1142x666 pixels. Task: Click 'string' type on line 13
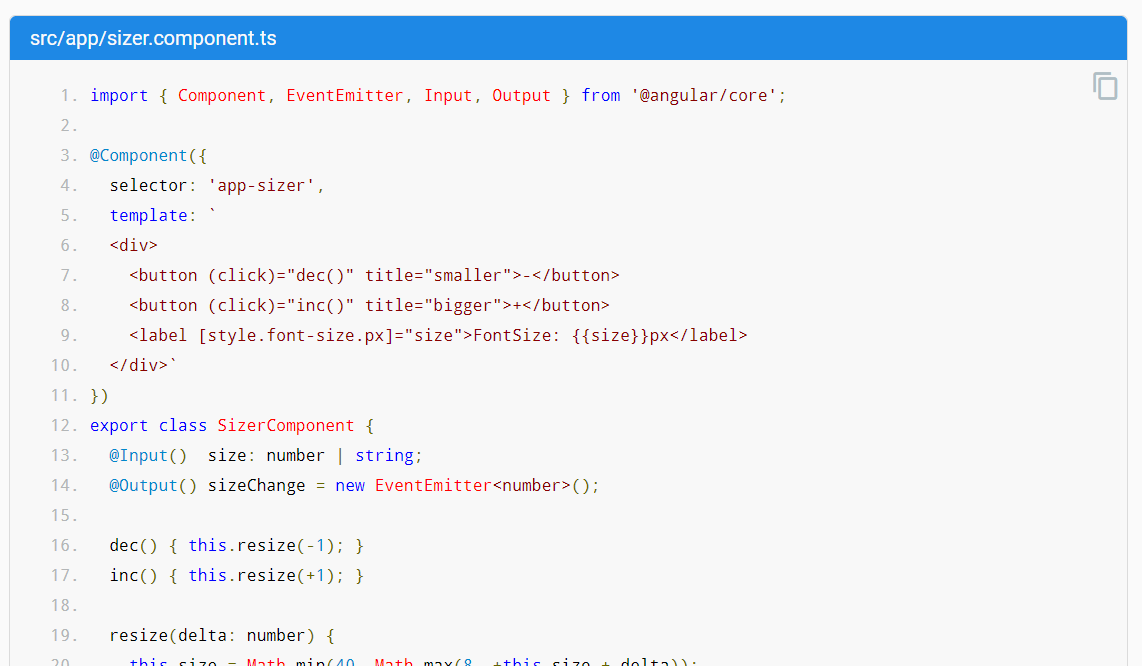(x=384, y=455)
